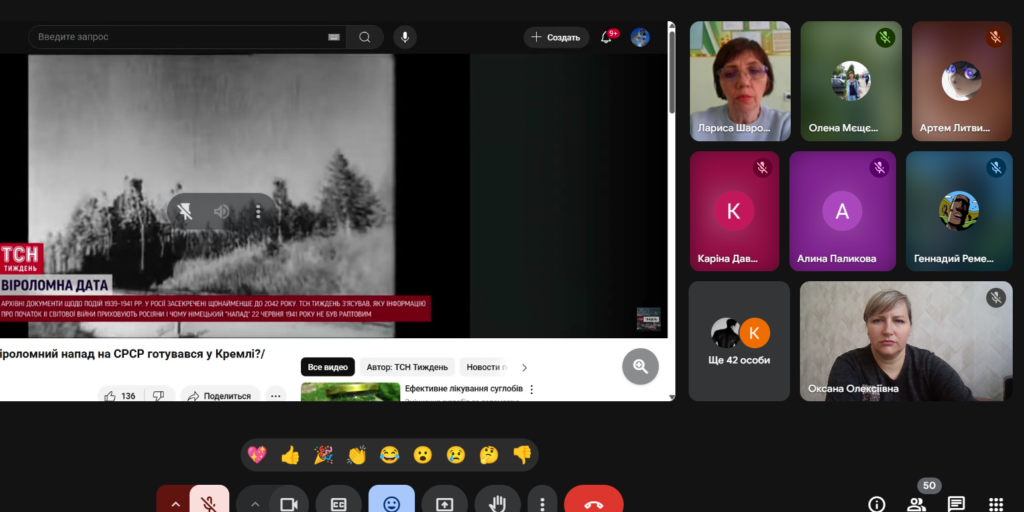Dislike the YouTube video
Viewport: 1024px width, 512px height.
click(159, 396)
